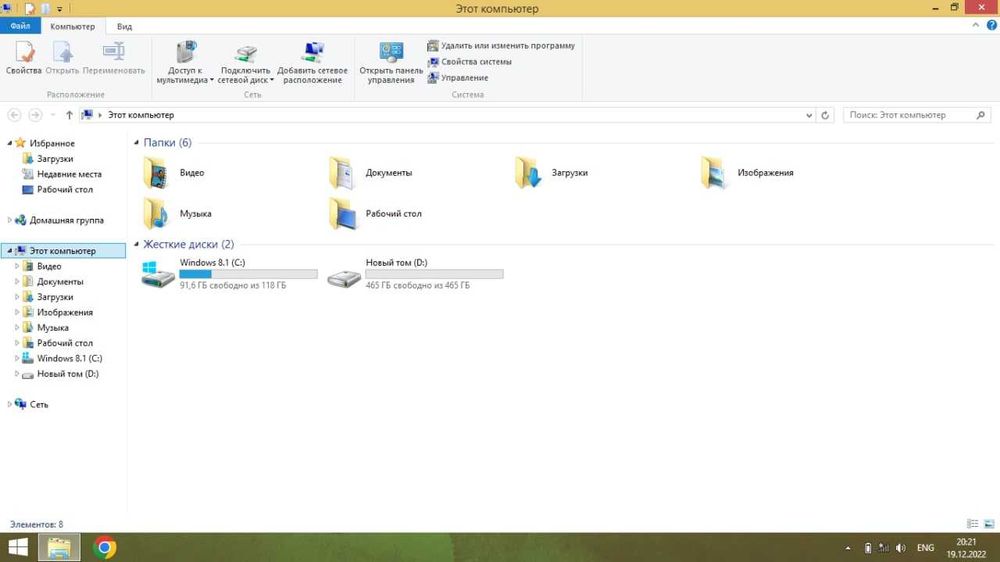The image size is (1000, 562).
Task: Go back with the back arrow
Action: (x=14, y=115)
